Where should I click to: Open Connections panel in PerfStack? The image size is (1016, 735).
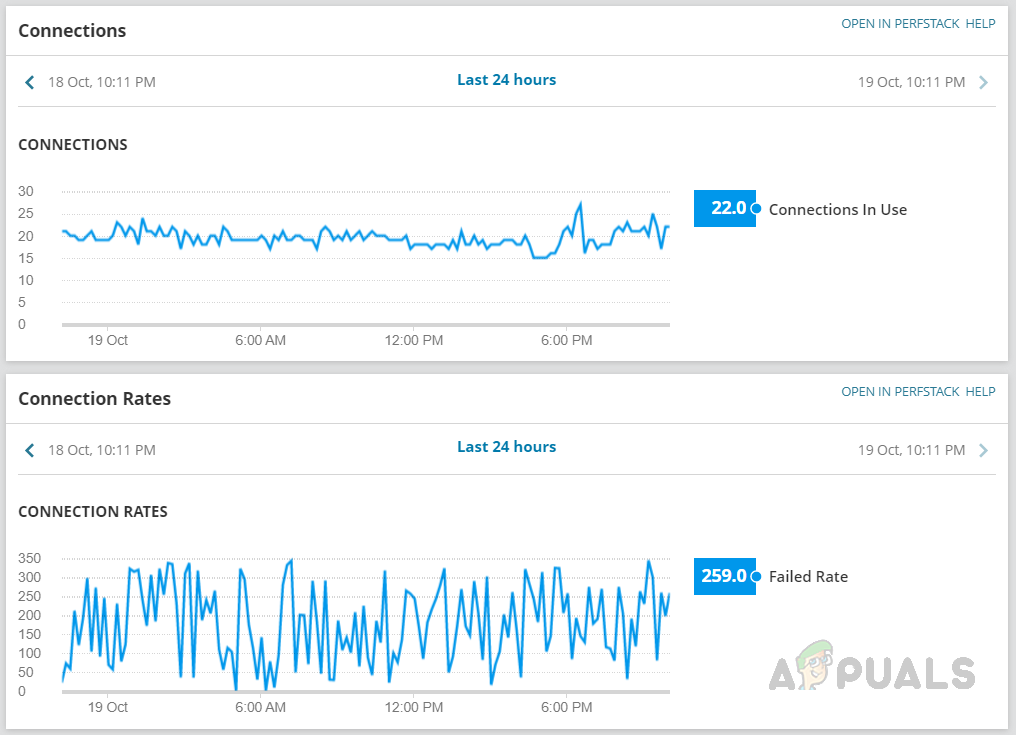pyautogui.click(x=900, y=24)
